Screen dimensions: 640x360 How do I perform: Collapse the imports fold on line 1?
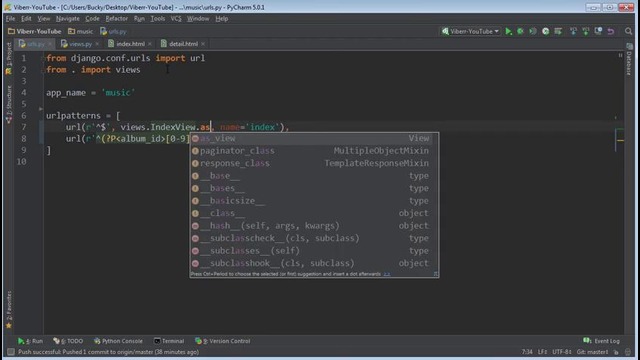pos(44,58)
